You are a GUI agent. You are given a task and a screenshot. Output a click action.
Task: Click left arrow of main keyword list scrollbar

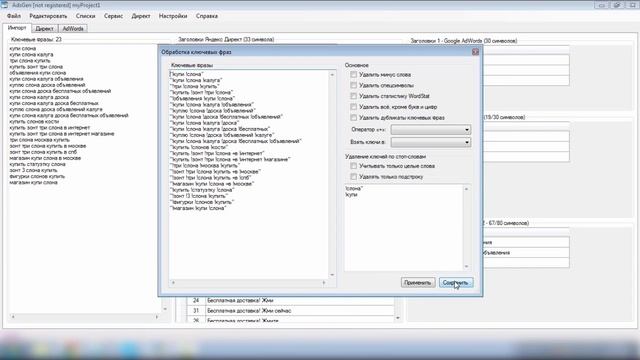13,317
